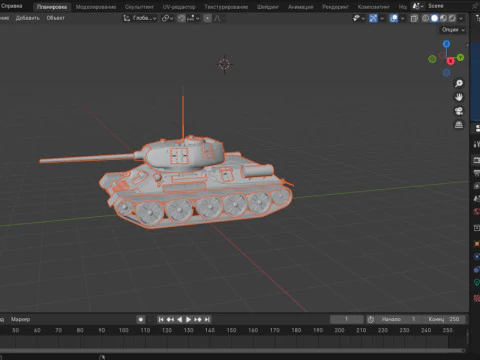480x360 pixels.
Task: Click the pan hand viewport button
Action: click(459, 97)
